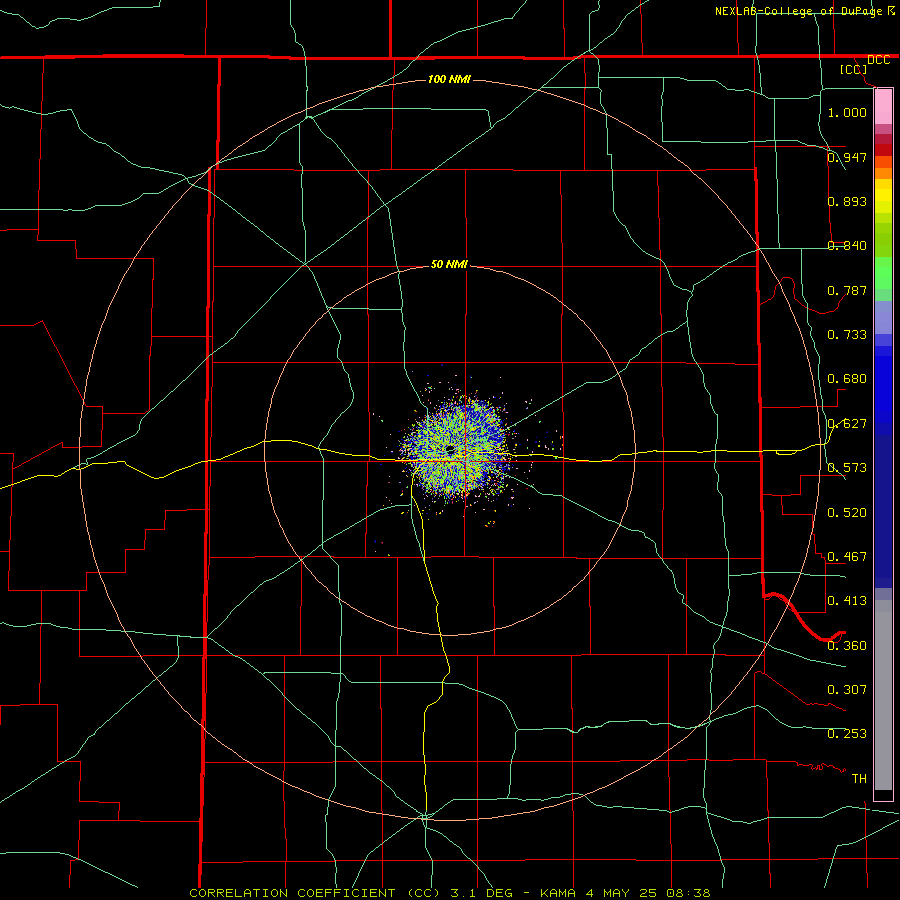Viewport: 900px width, 900px height.
Task: Select the 0.520 legend value
Action: click(847, 512)
